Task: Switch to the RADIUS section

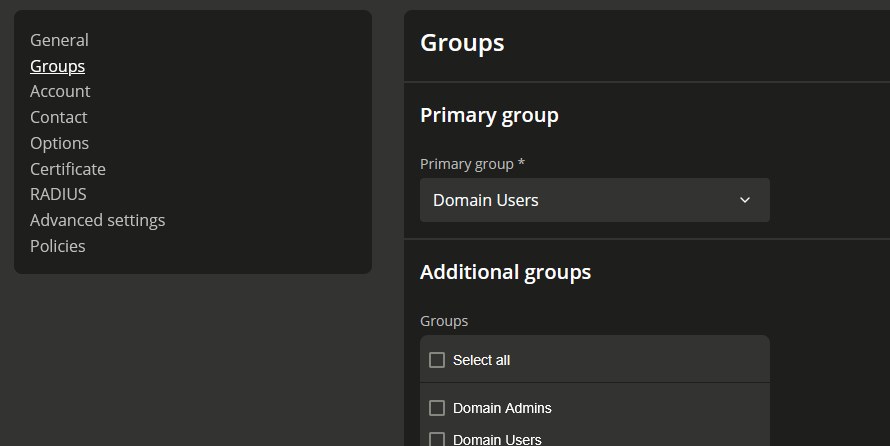Action: coord(58,194)
